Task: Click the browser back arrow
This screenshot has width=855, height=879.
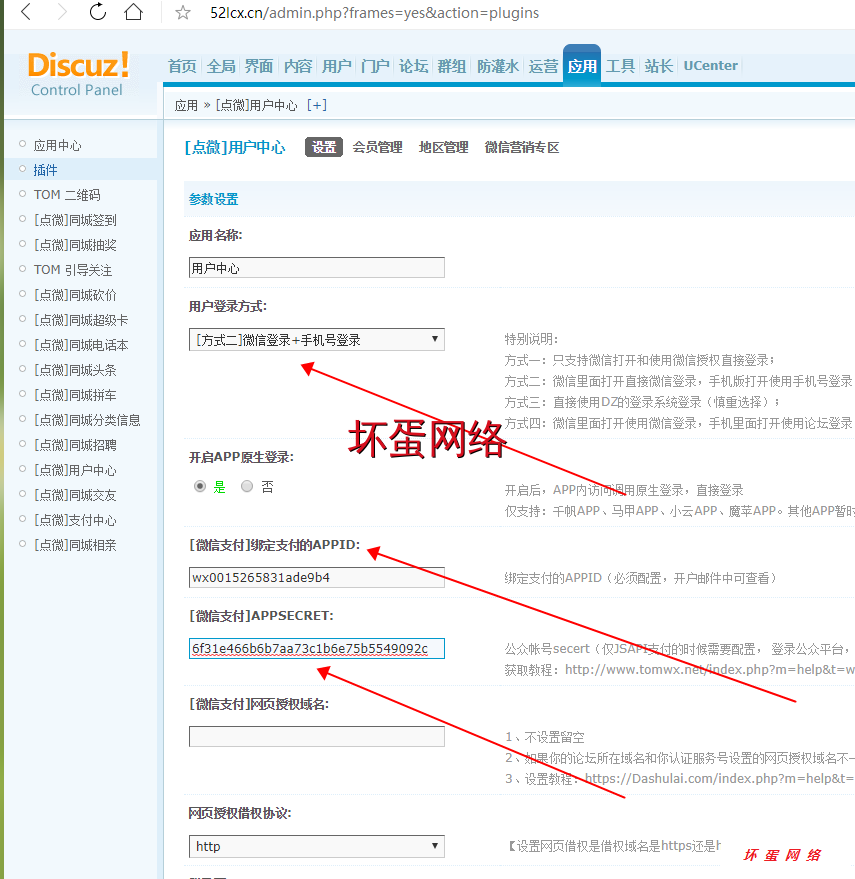Action: 26,13
